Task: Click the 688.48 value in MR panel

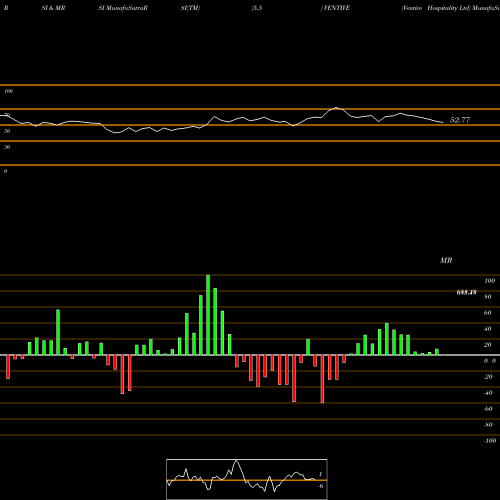Action: [x=466, y=293]
